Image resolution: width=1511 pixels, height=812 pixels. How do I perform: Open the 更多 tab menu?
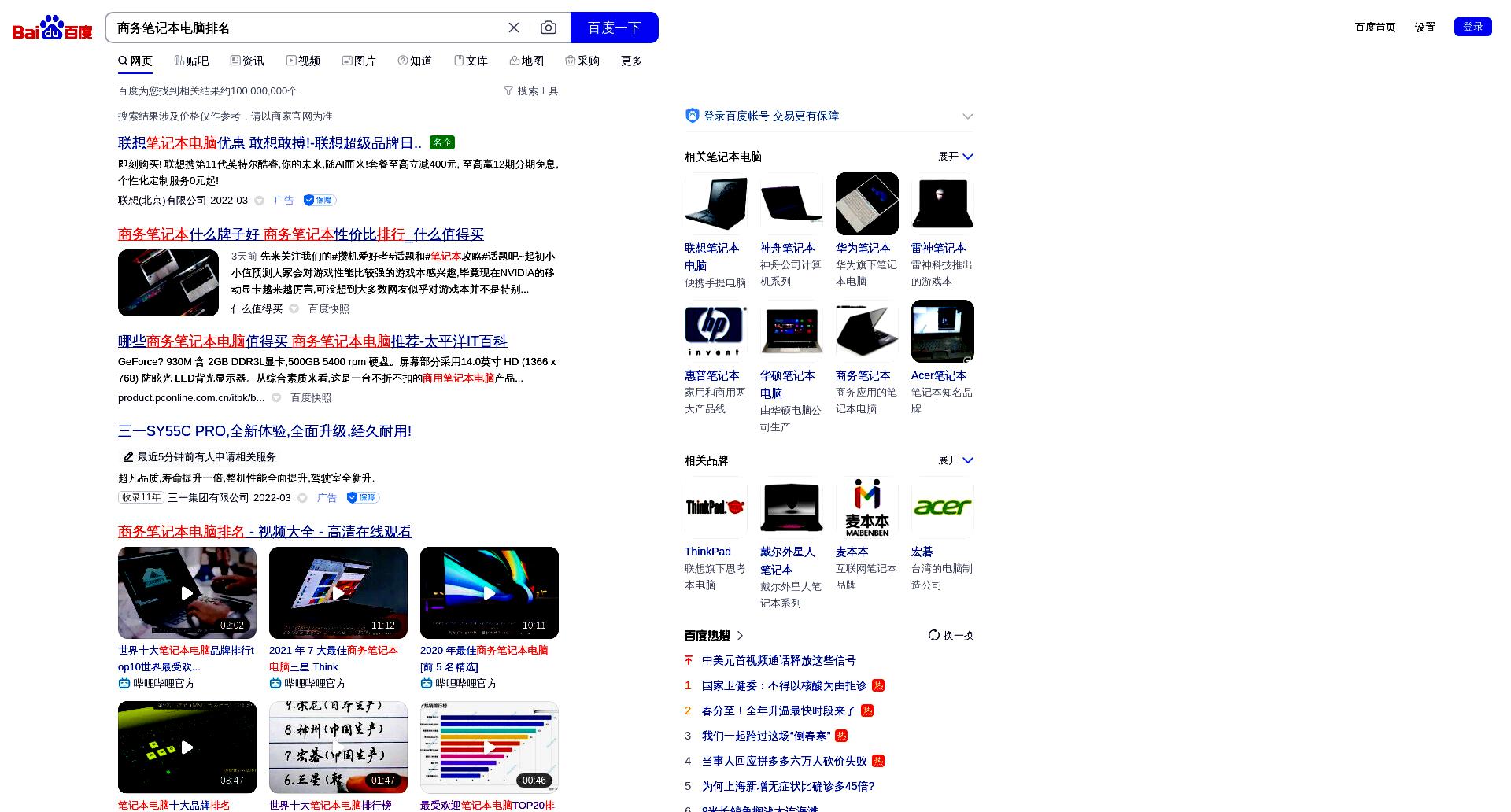[x=632, y=61]
